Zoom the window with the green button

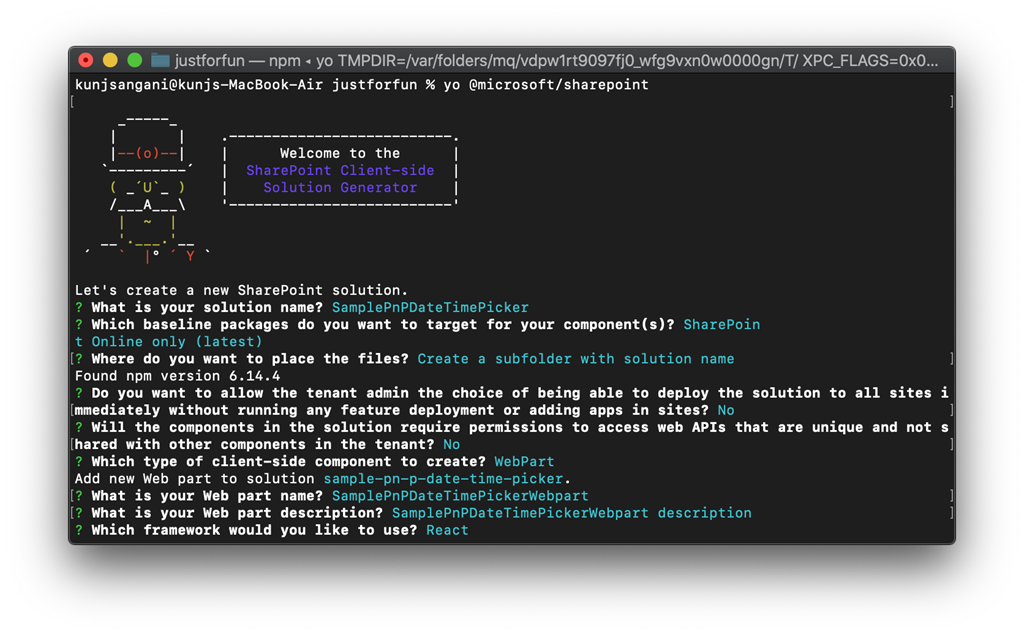134,60
